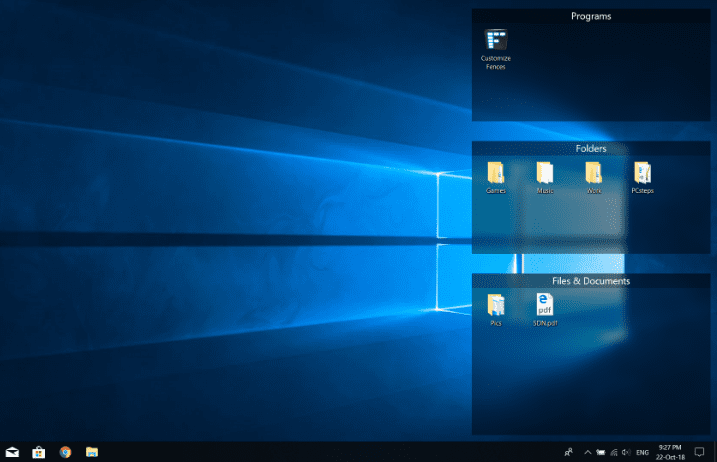
Task: Click the ENG language indicator
Action: click(x=643, y=452)
